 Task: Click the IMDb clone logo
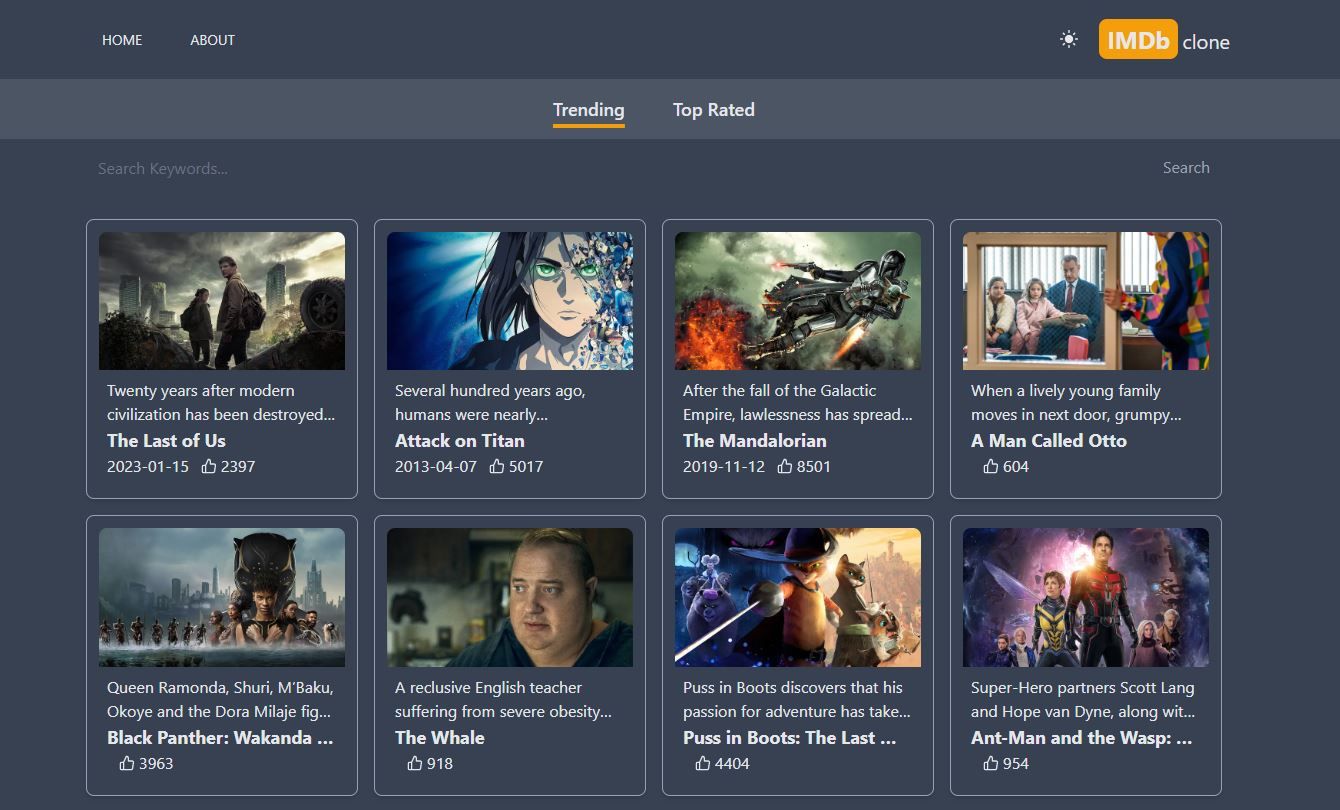[x=1164, y=40]
